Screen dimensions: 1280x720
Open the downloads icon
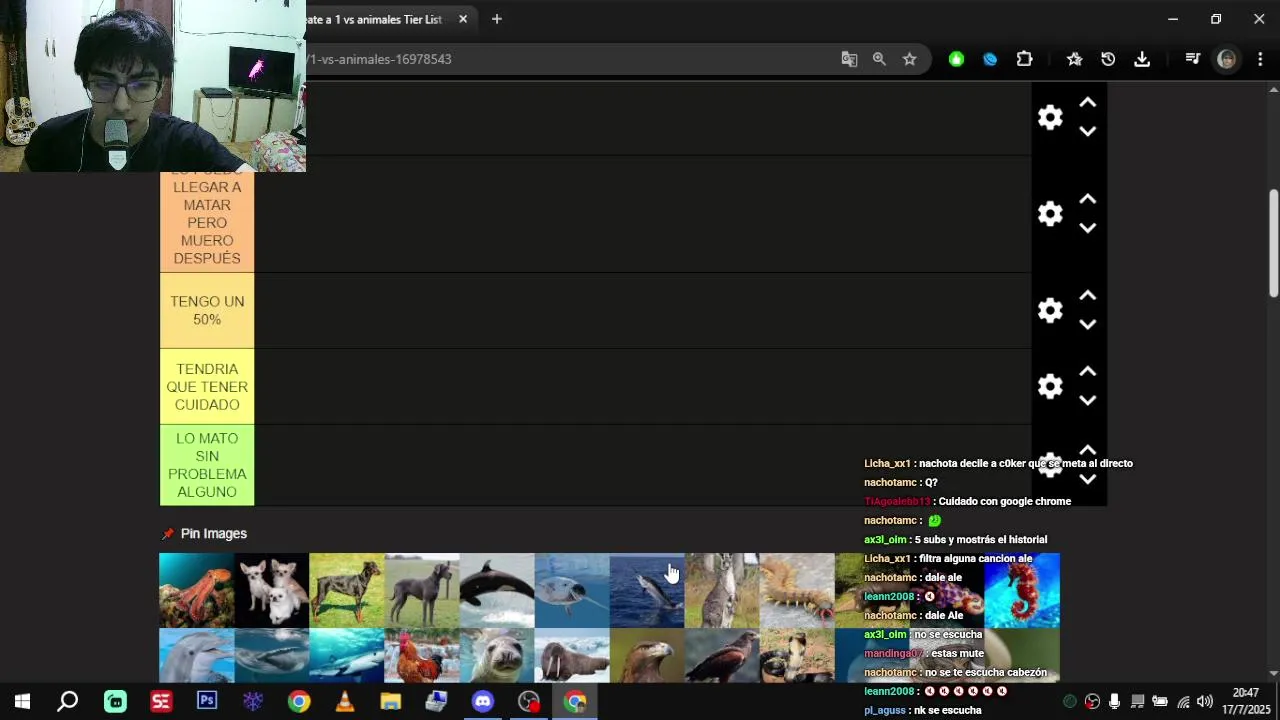click(x=1142, y=59)
